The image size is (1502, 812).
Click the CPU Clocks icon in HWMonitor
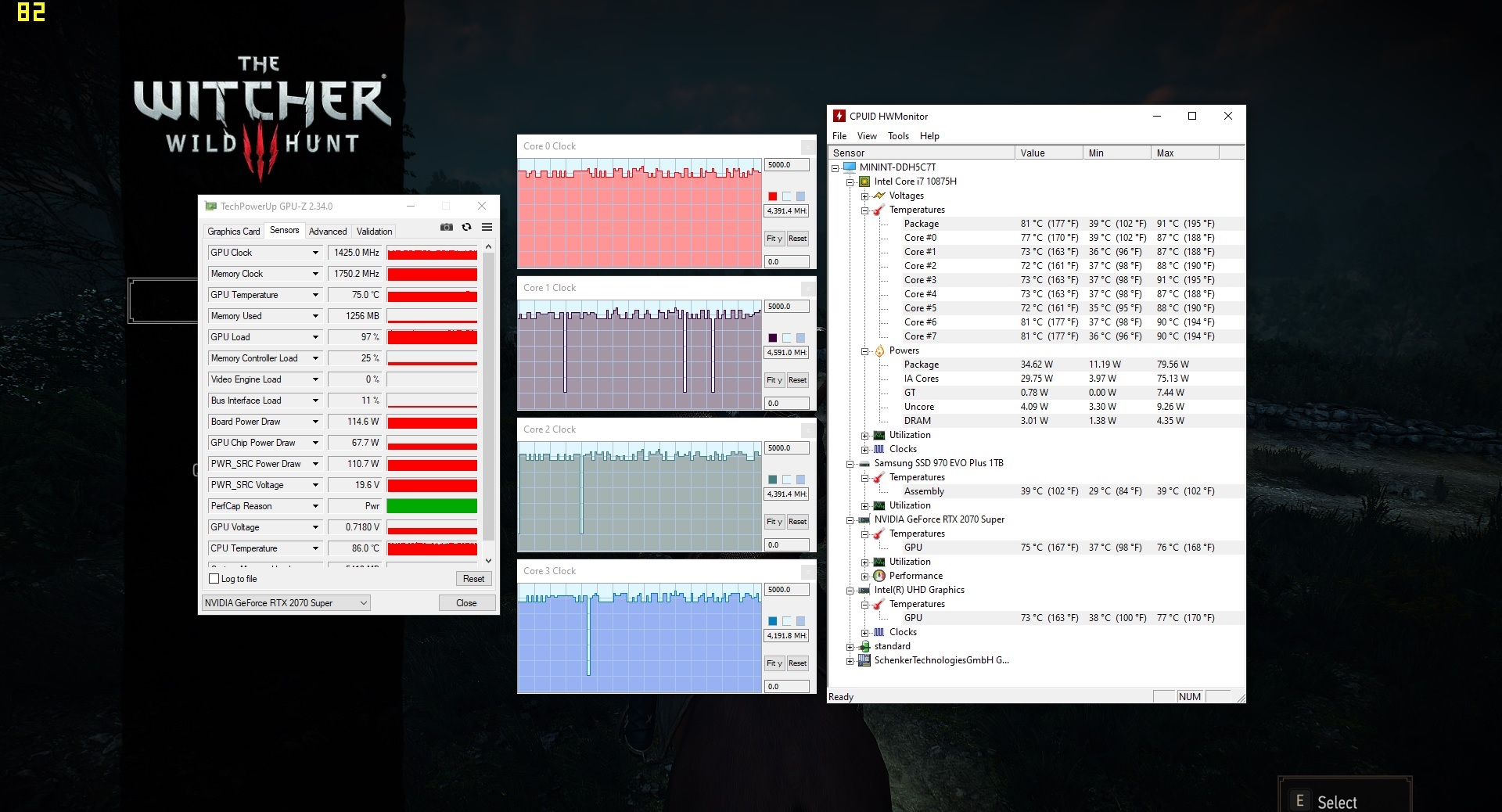(x=879, y=449)
